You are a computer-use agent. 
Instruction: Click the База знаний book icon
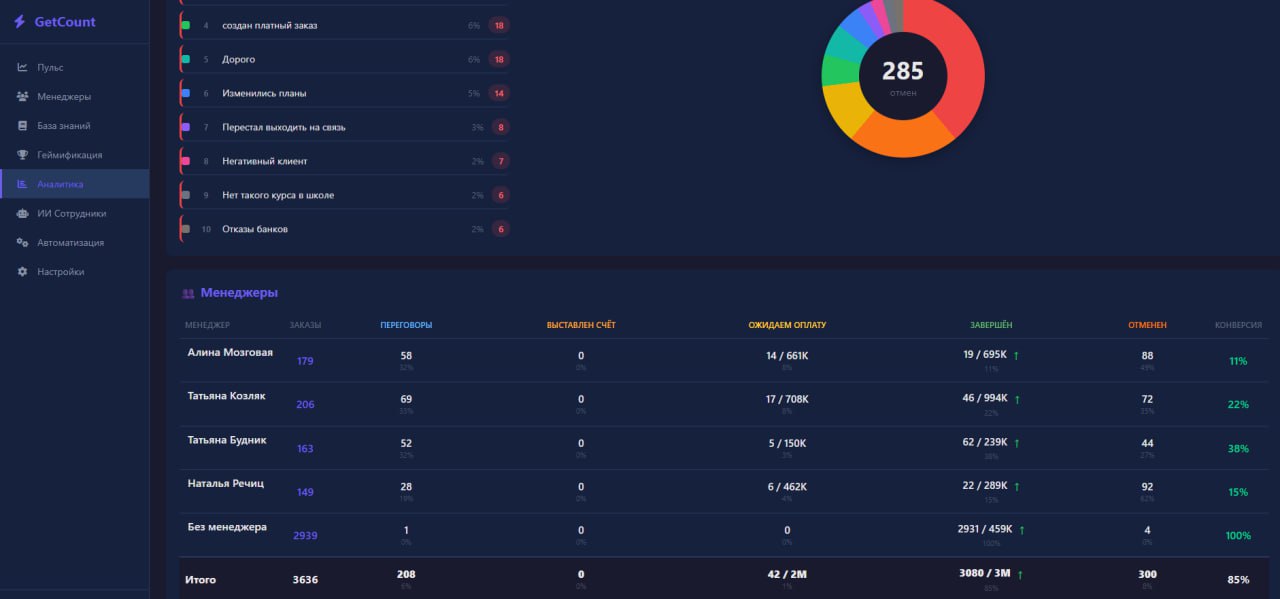click(22, 126)
